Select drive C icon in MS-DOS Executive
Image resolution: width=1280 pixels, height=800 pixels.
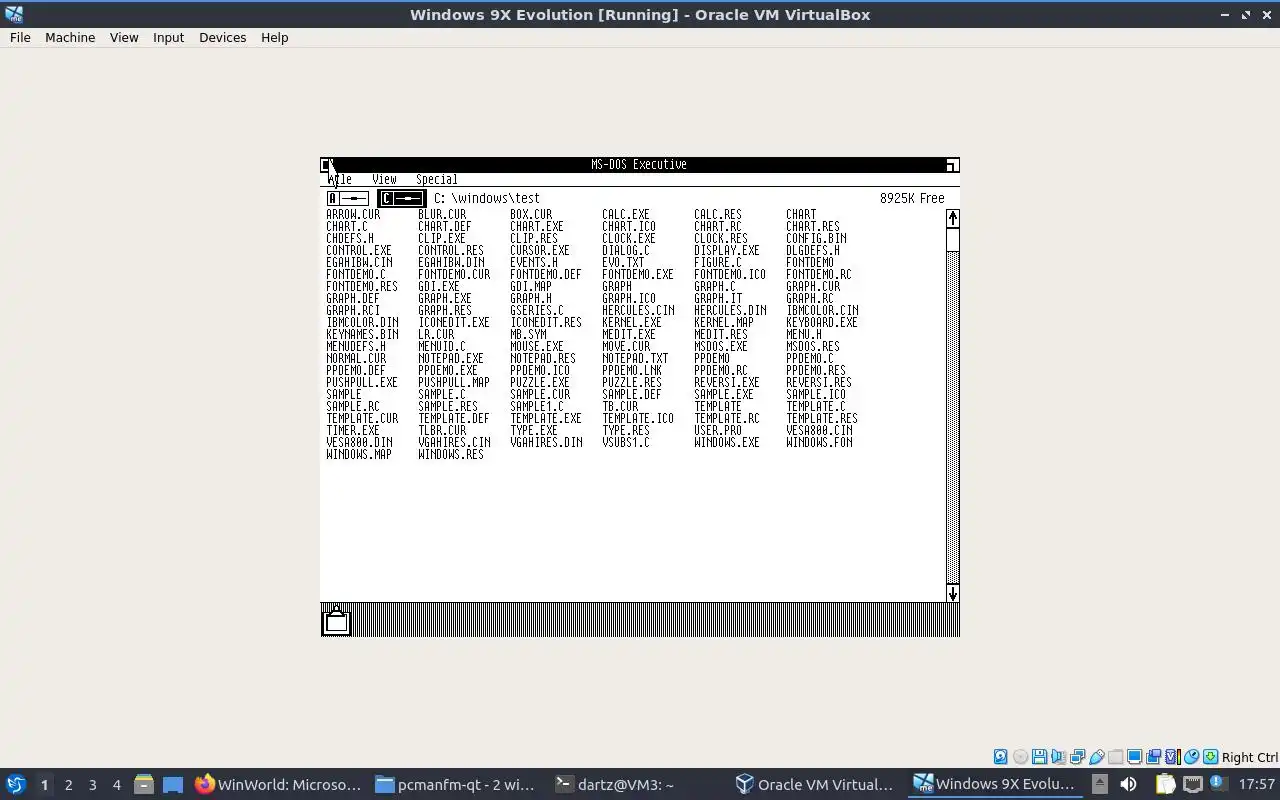401,199
